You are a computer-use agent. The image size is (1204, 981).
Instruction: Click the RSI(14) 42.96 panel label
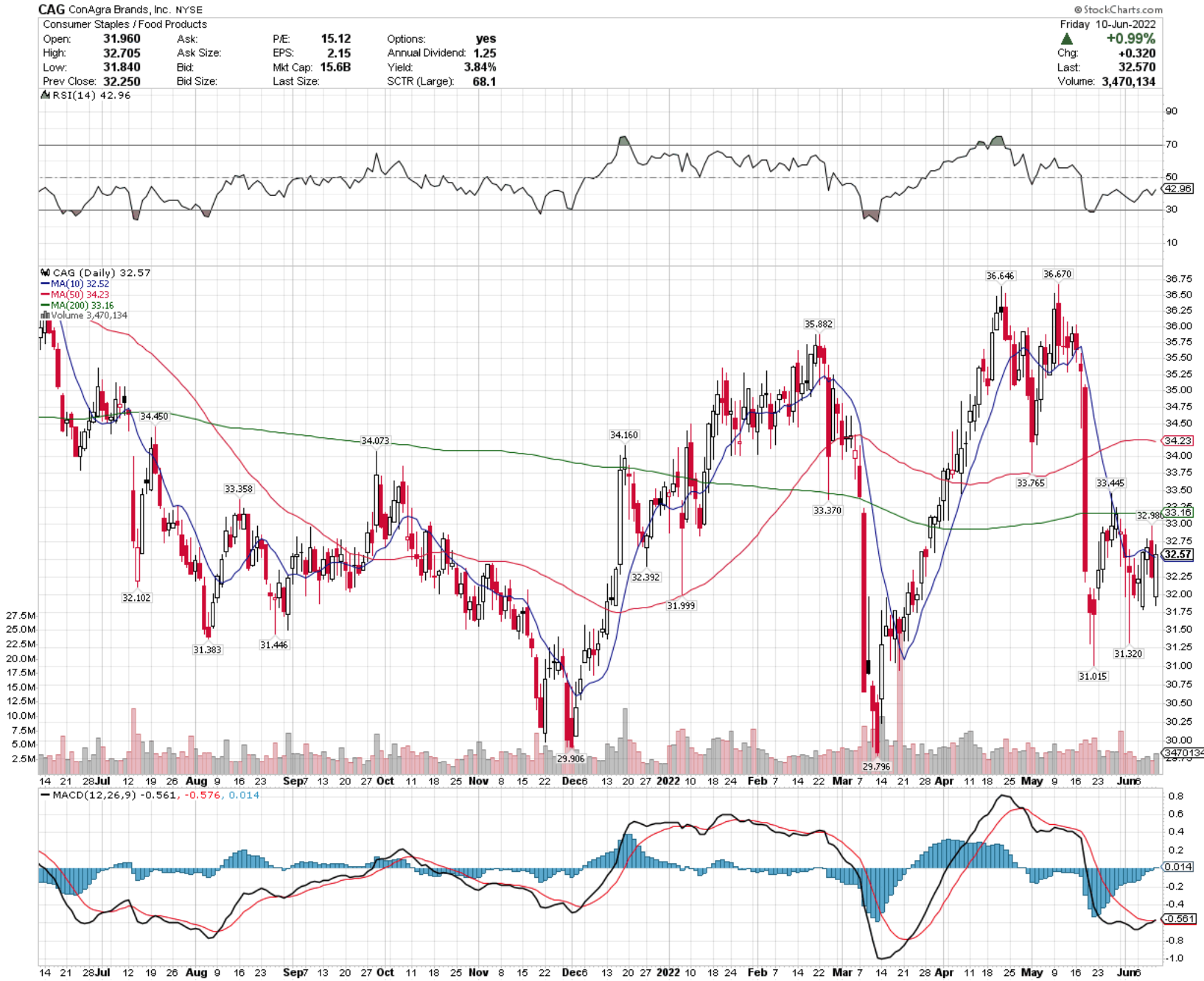[x=91, y=95]
